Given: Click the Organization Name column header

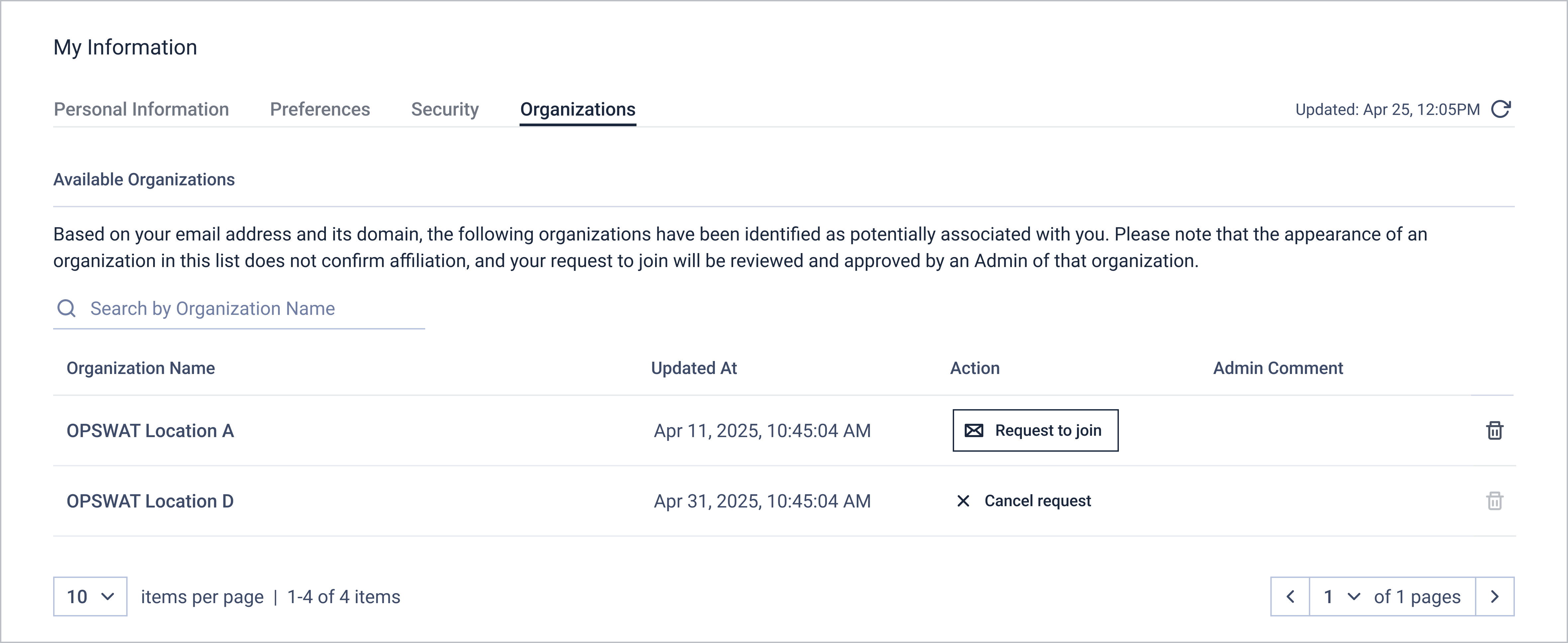Looking at the screenshot, I should pyautogui.click(x=141, y=368).
